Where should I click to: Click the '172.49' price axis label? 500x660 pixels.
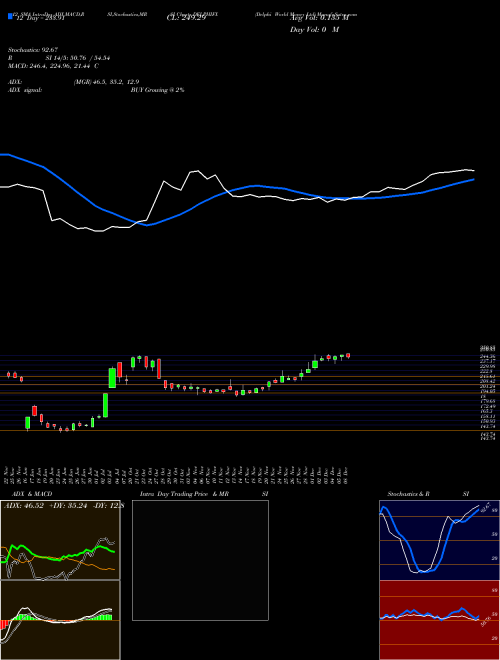488,406
